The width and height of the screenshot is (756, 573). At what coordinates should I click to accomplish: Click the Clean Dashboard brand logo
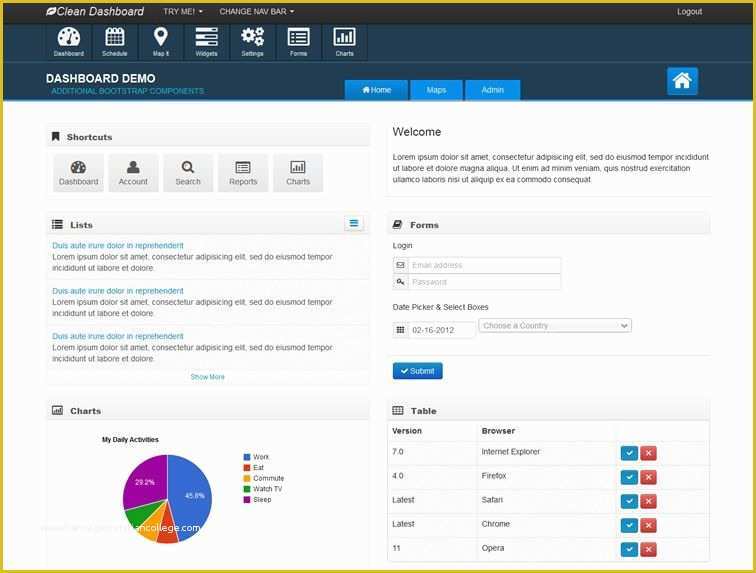click(x=95, y=12)
